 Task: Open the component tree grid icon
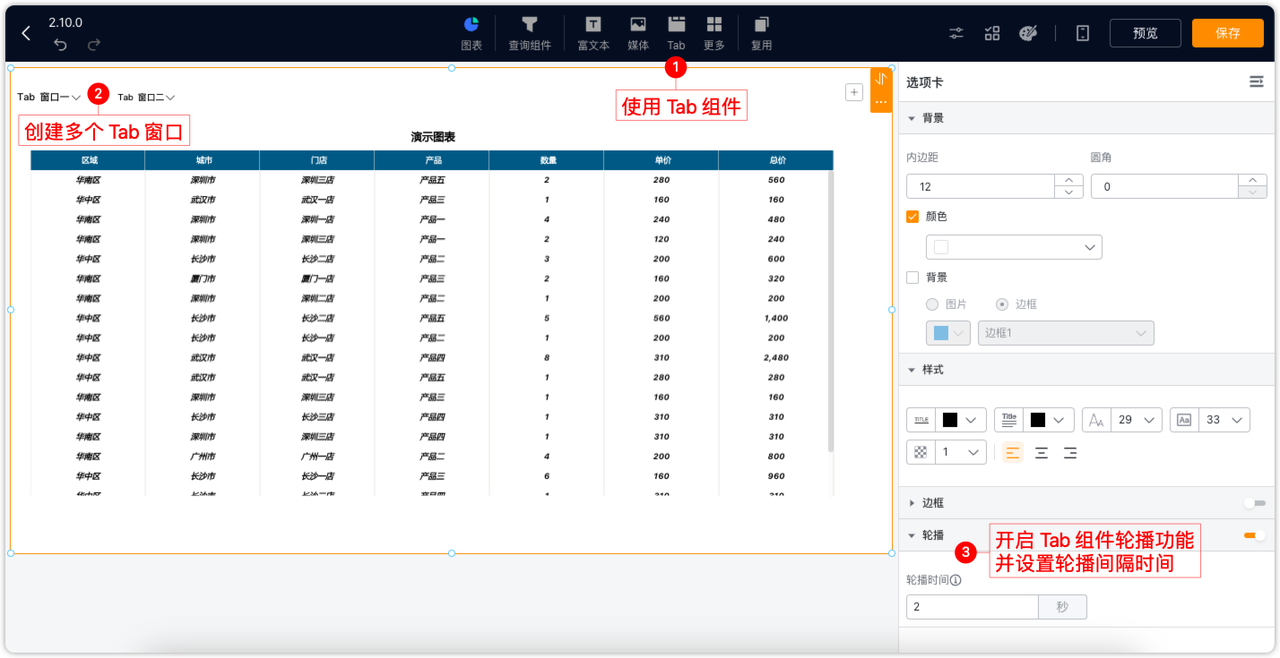click(x=992, y=32)
